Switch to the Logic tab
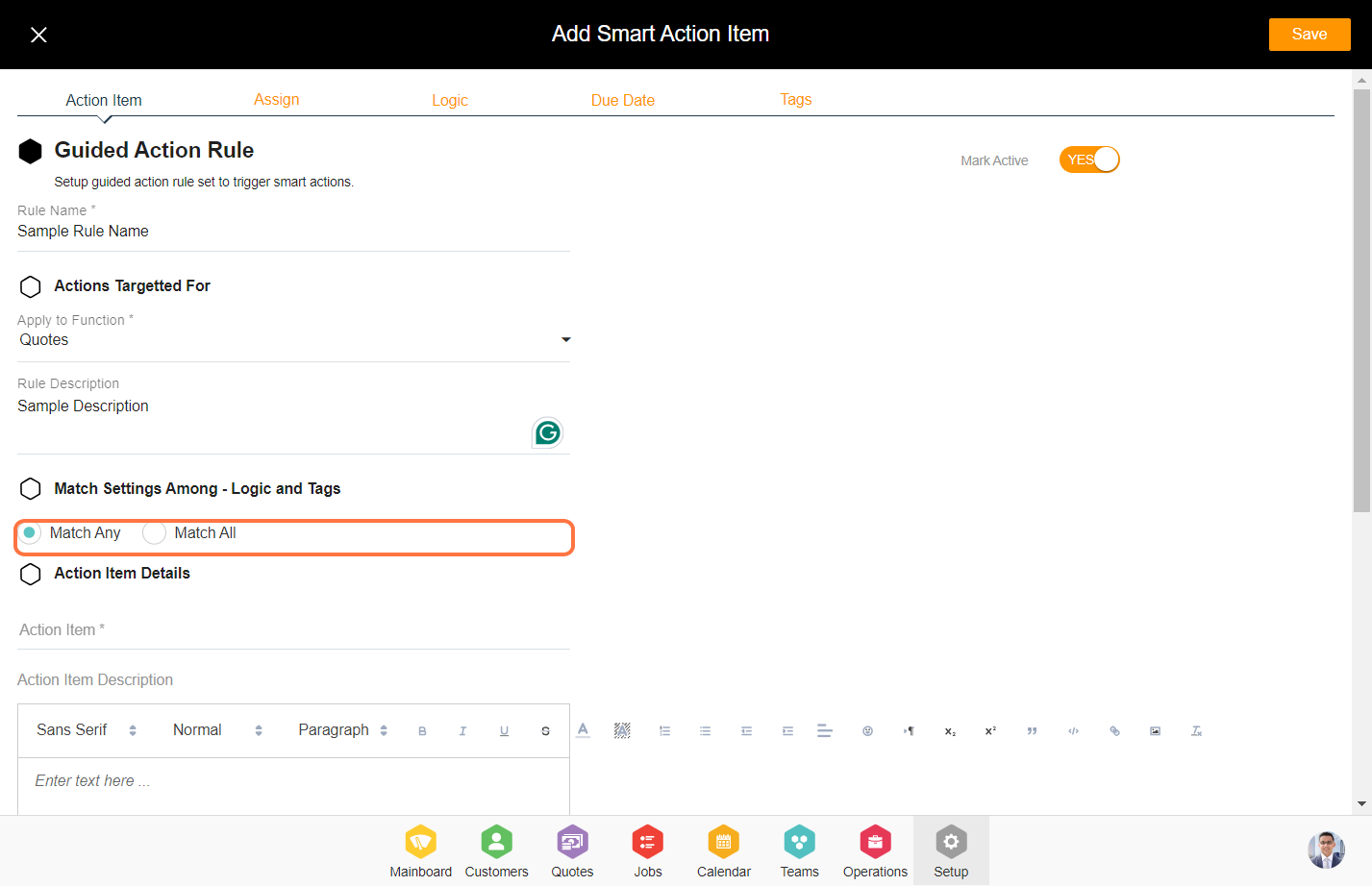This screenshot has width=1372, height=886. click(450, 100)
